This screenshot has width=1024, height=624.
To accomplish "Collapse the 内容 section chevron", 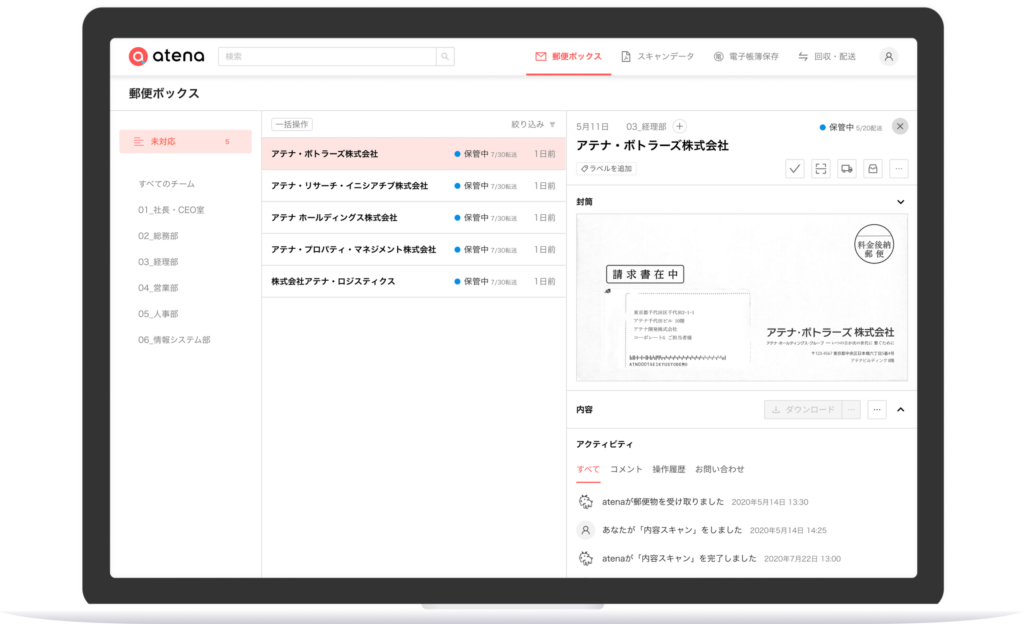I will [x=900, y=410].
